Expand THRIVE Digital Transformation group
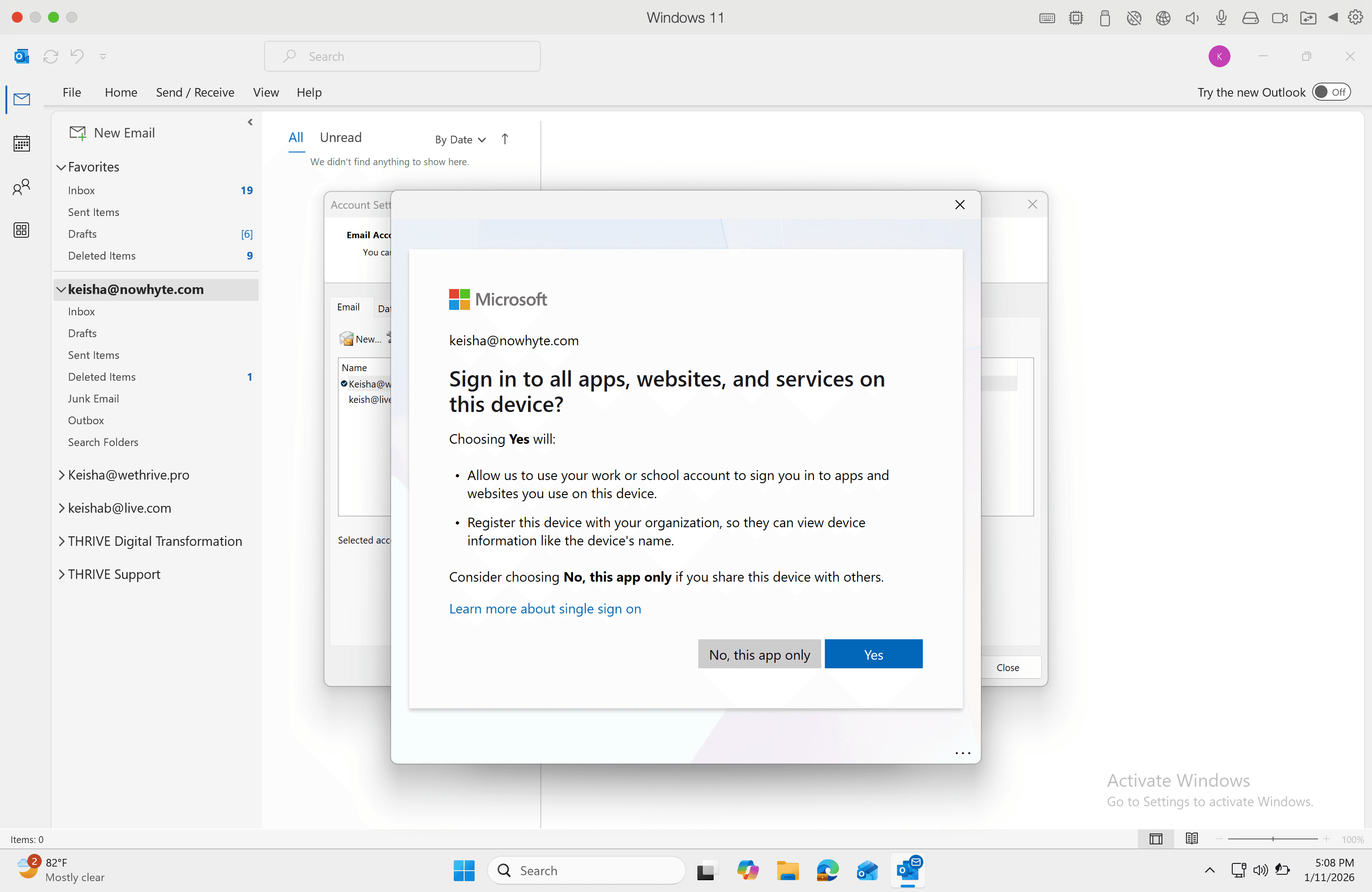1372x892 pixels. tap(61, 541)
